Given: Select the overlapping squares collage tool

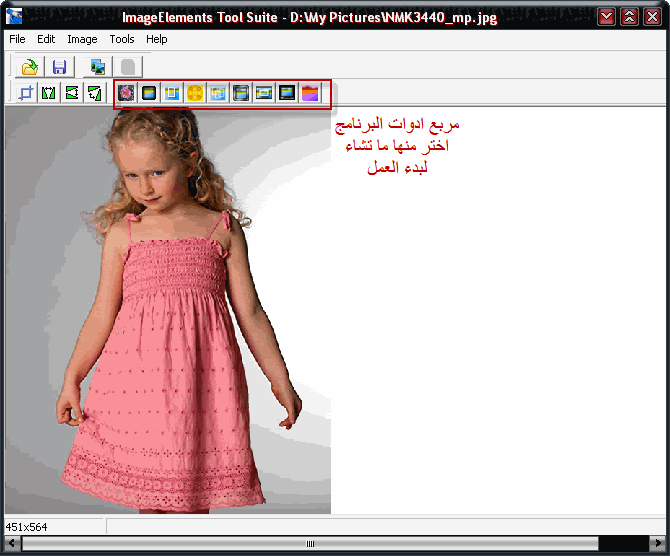Looking at the screenshot, I should pos(218,93).
